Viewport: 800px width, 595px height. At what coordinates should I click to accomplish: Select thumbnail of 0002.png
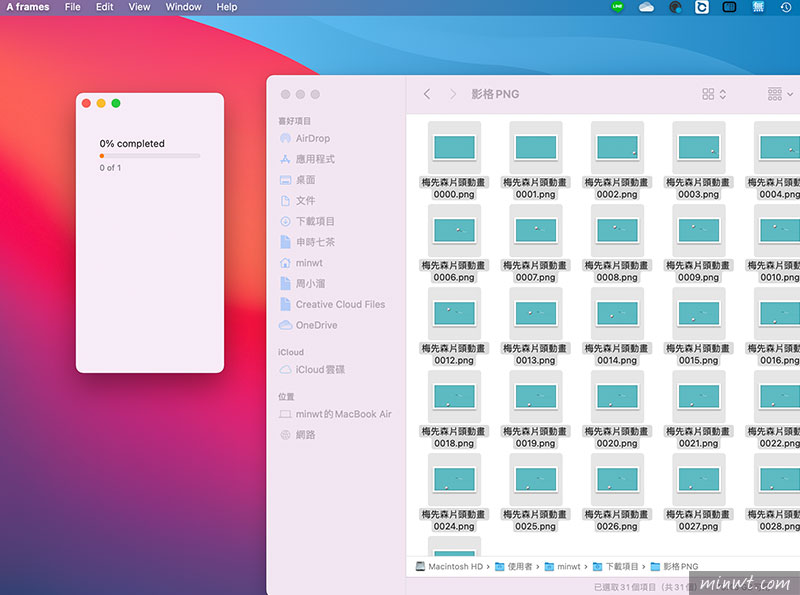click(617, 147)
